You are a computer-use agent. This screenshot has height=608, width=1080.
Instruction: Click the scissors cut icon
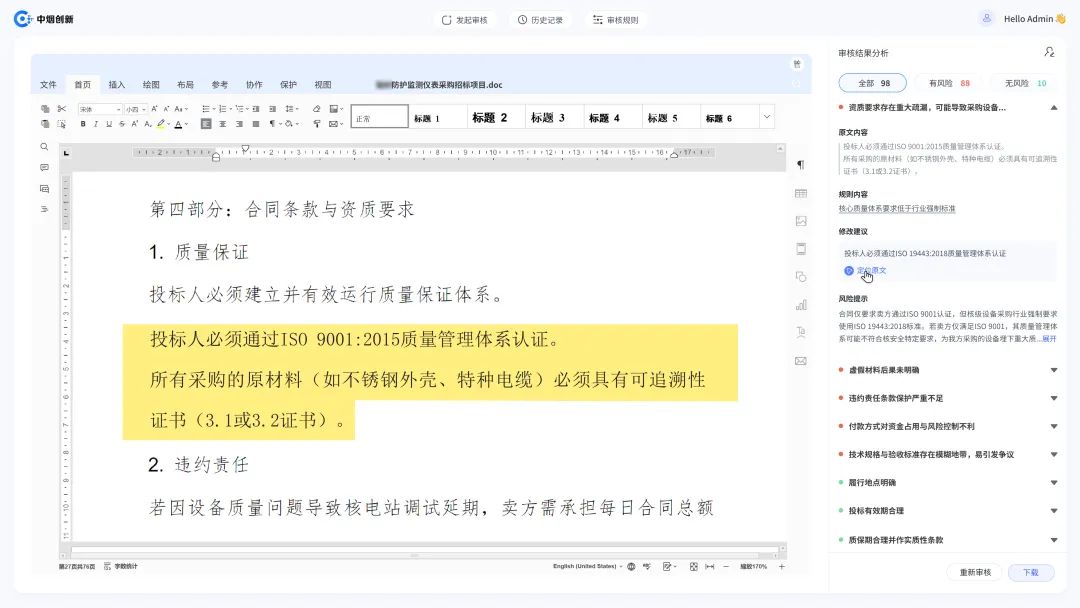tap(62, 108)
